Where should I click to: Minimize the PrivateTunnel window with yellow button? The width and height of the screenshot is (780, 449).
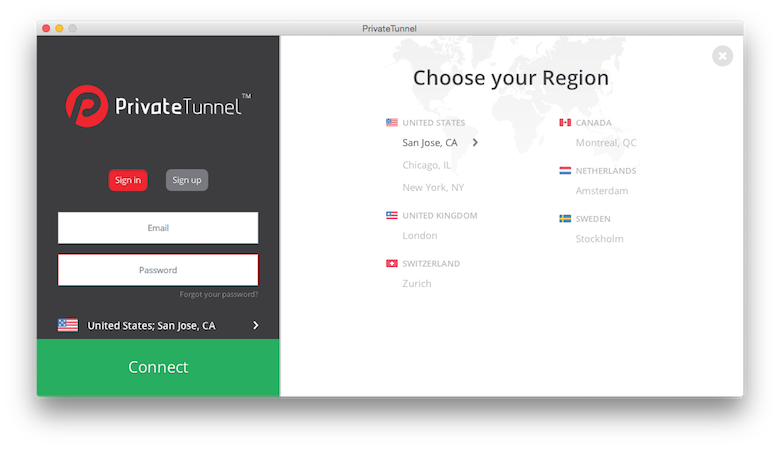point(59,28)
